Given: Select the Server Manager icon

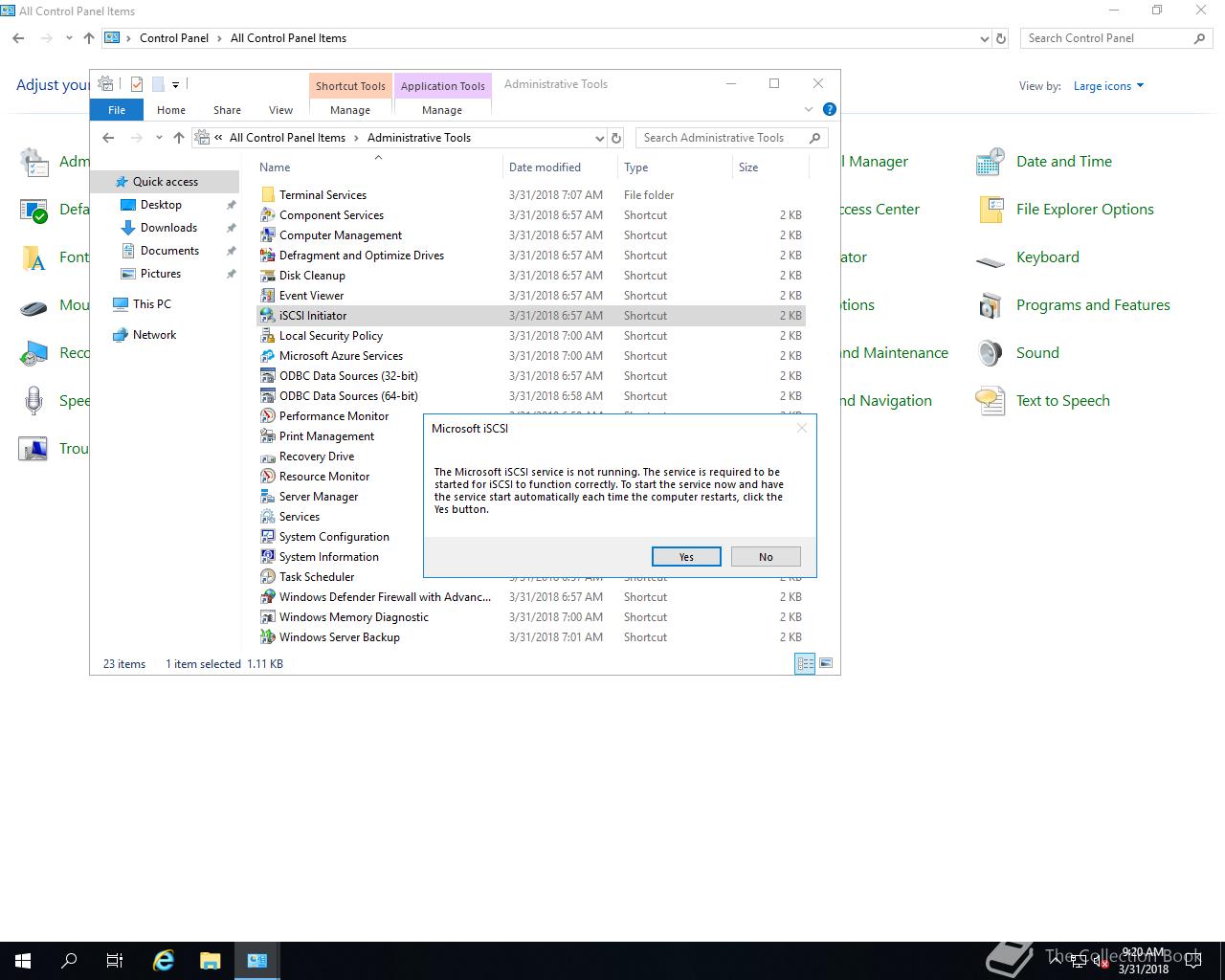Looking at the screenshot, I should click(268, 497).
